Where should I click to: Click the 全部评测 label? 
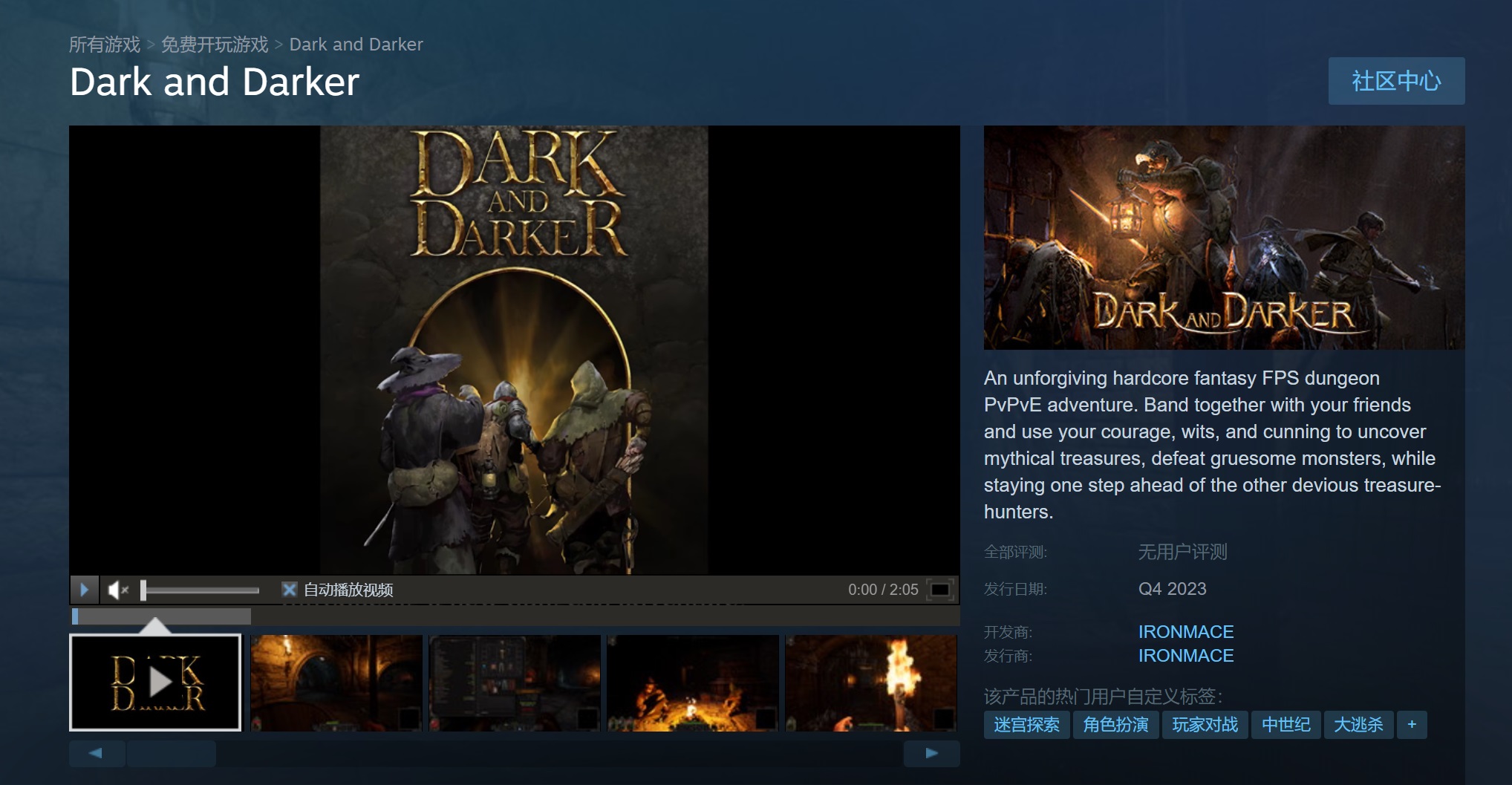1015,553
